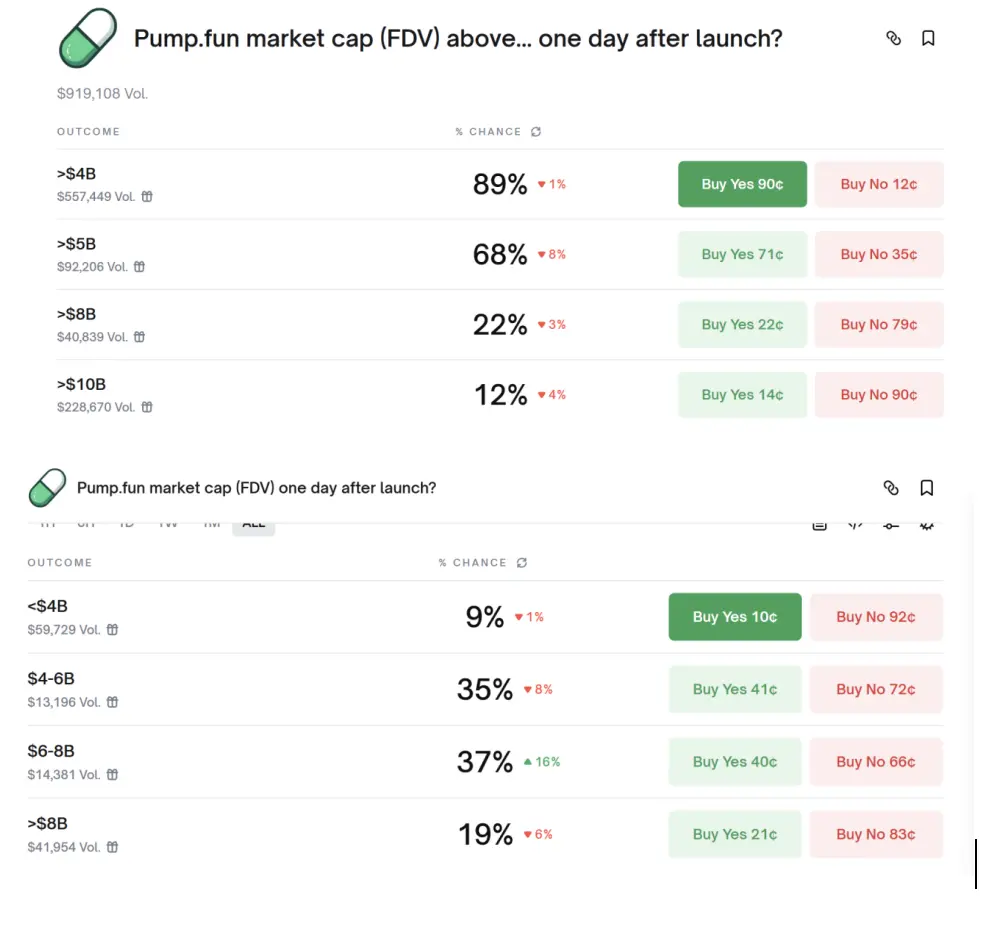Refresh the % chance in the bottom table
The width and height of the screenshot is (1003, 934).
pos(521,563)
